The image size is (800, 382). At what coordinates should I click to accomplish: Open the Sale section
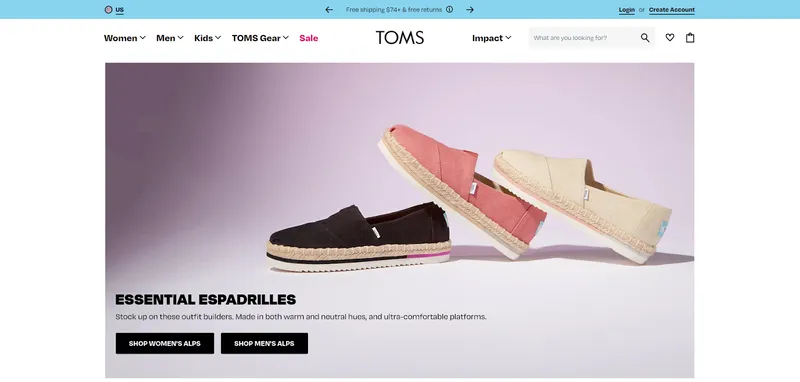[309, 38]
